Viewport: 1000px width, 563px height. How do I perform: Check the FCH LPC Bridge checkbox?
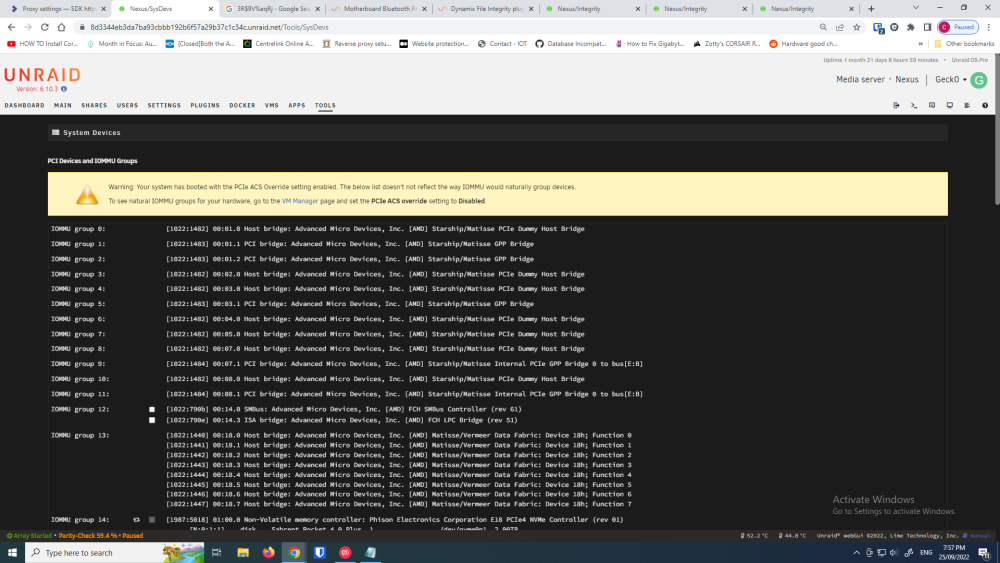(152, 420)
